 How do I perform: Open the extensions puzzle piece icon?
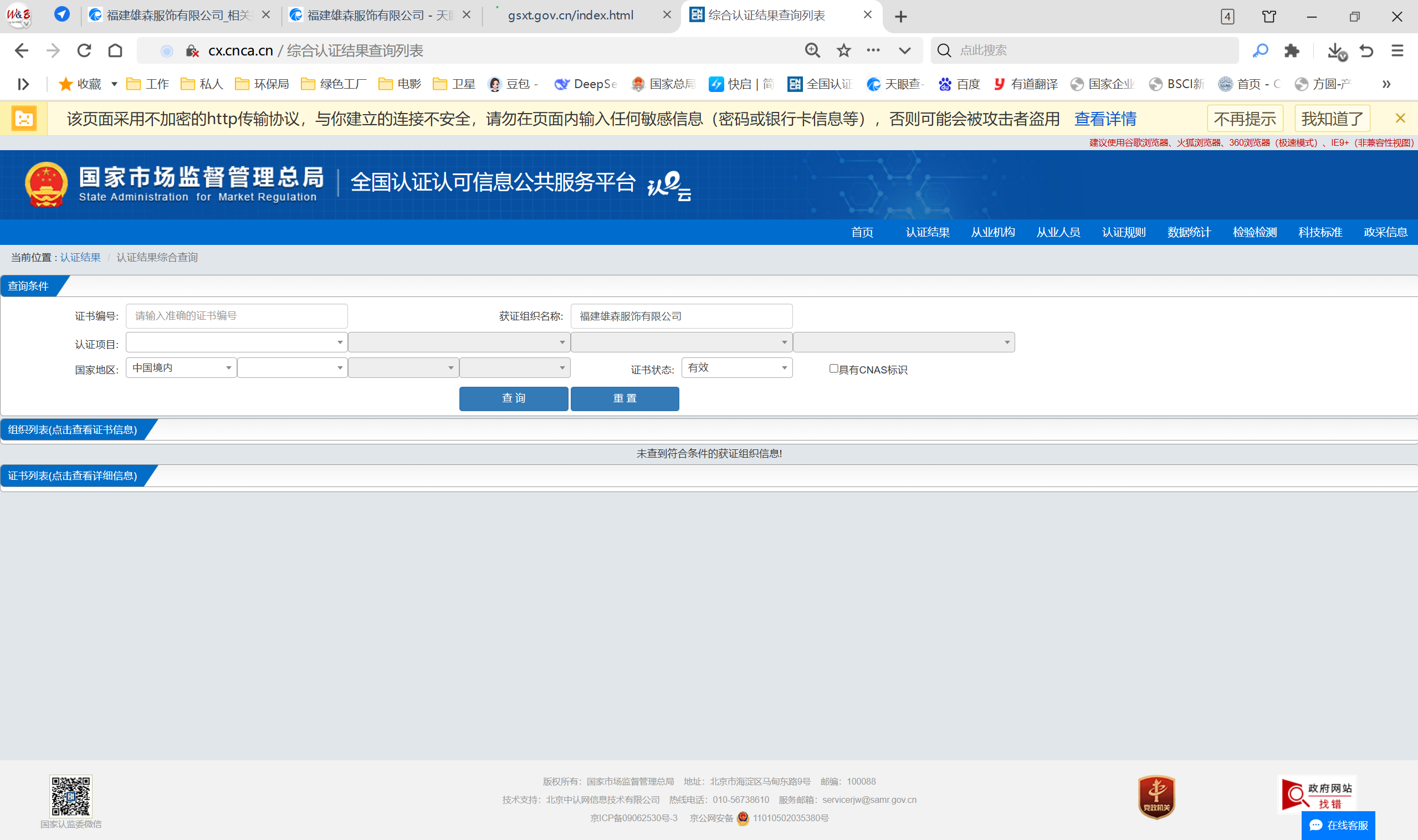point(1292,50)
